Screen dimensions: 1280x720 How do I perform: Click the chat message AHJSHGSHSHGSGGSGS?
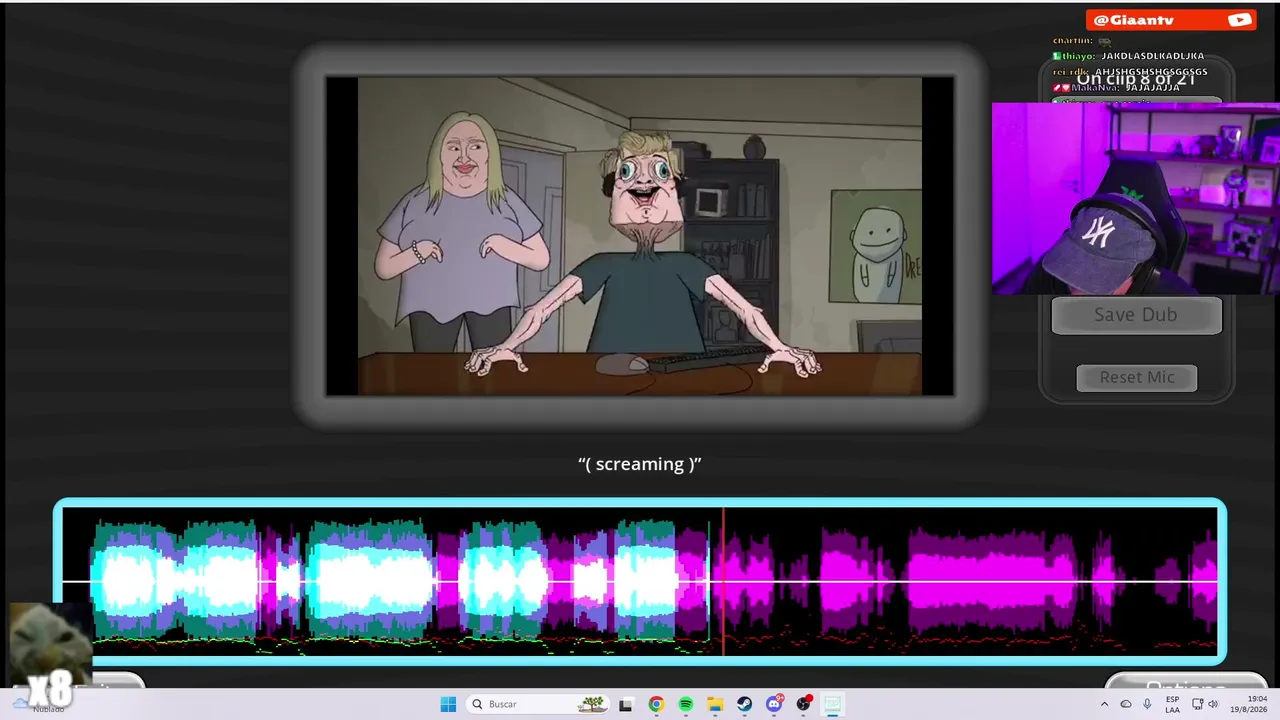(x=1130, y=72)
